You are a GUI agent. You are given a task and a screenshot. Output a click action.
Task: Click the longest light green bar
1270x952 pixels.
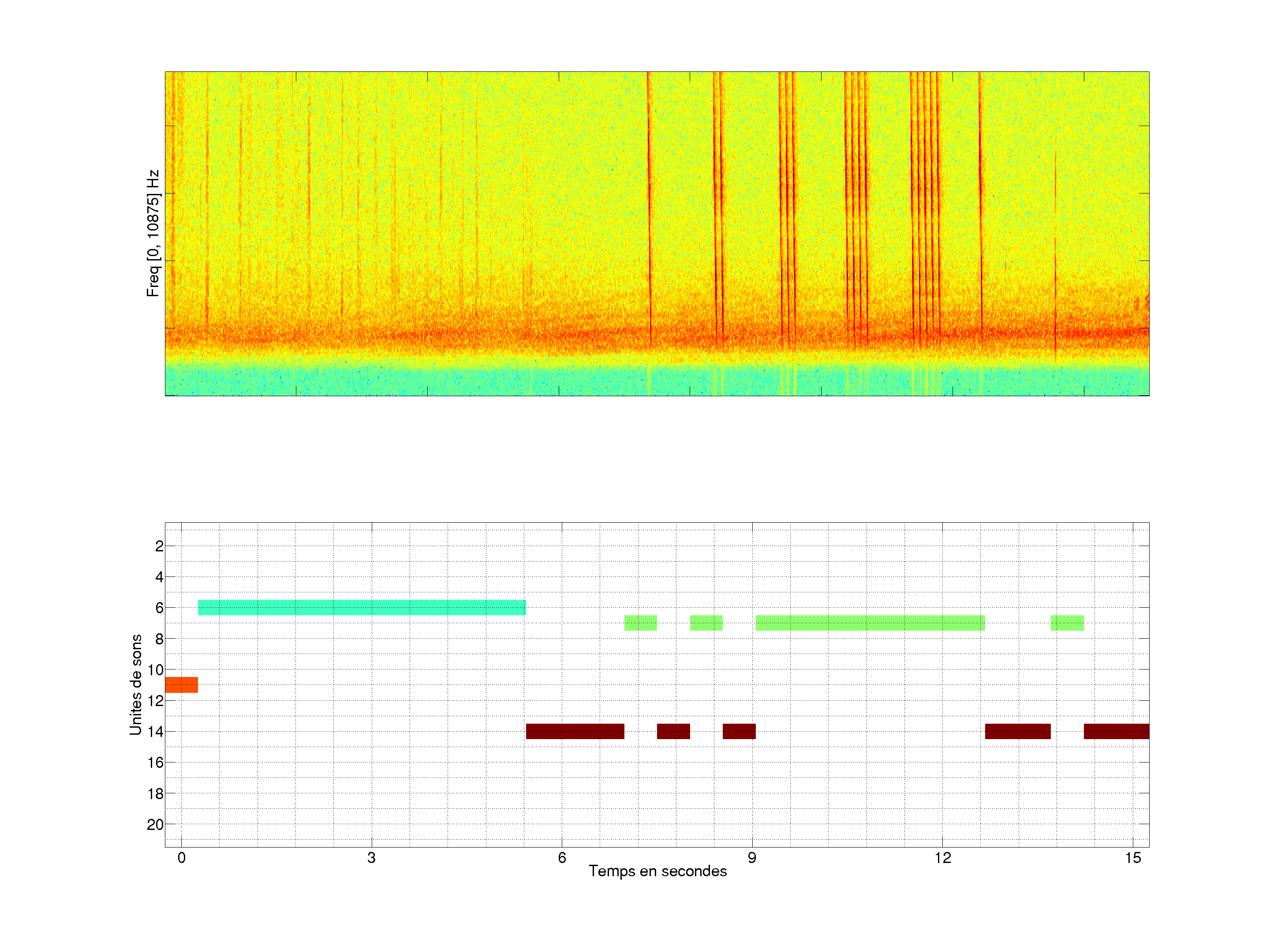[870, 623]
